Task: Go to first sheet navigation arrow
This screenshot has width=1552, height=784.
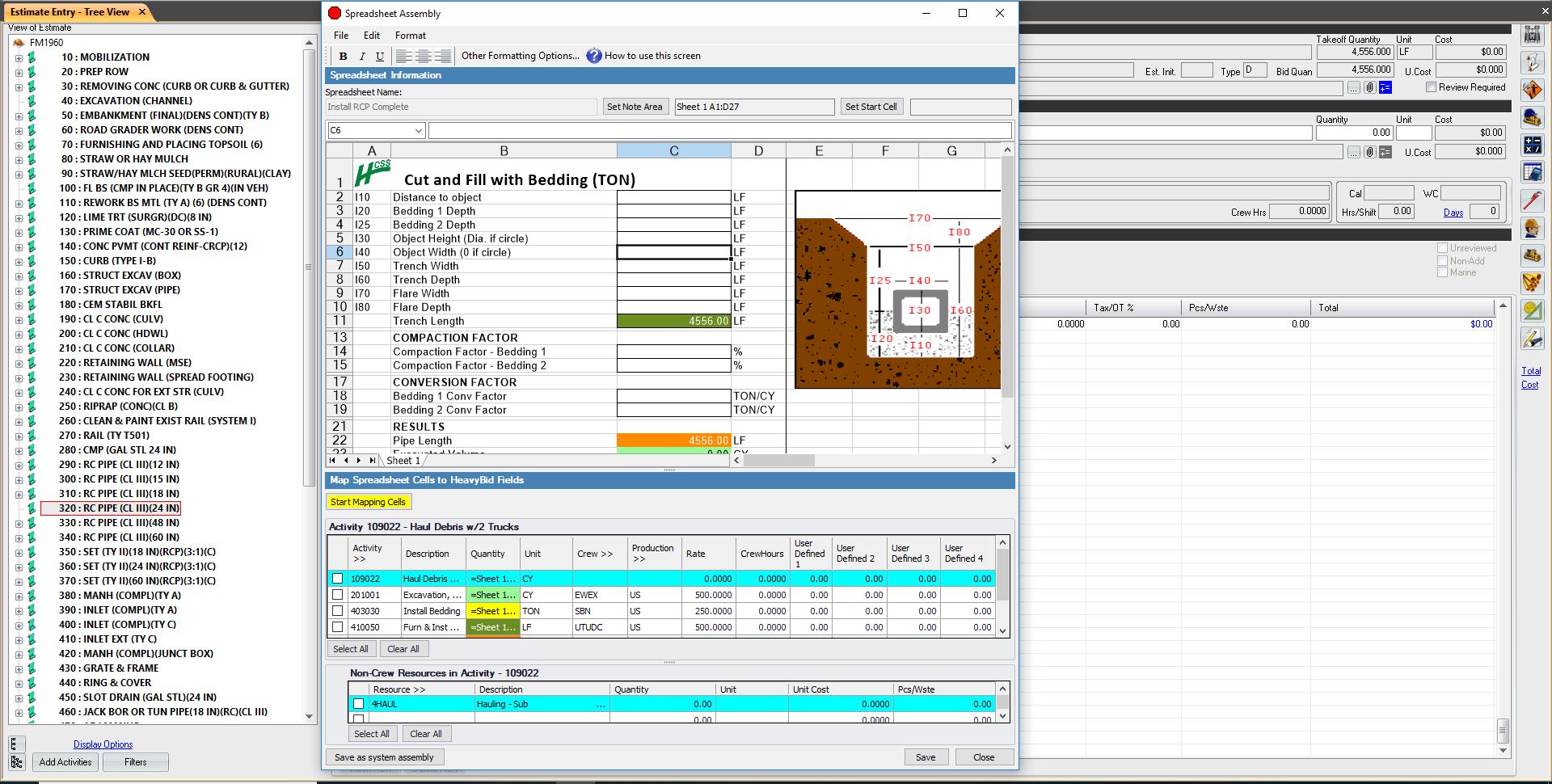Action: pos(332,460)
